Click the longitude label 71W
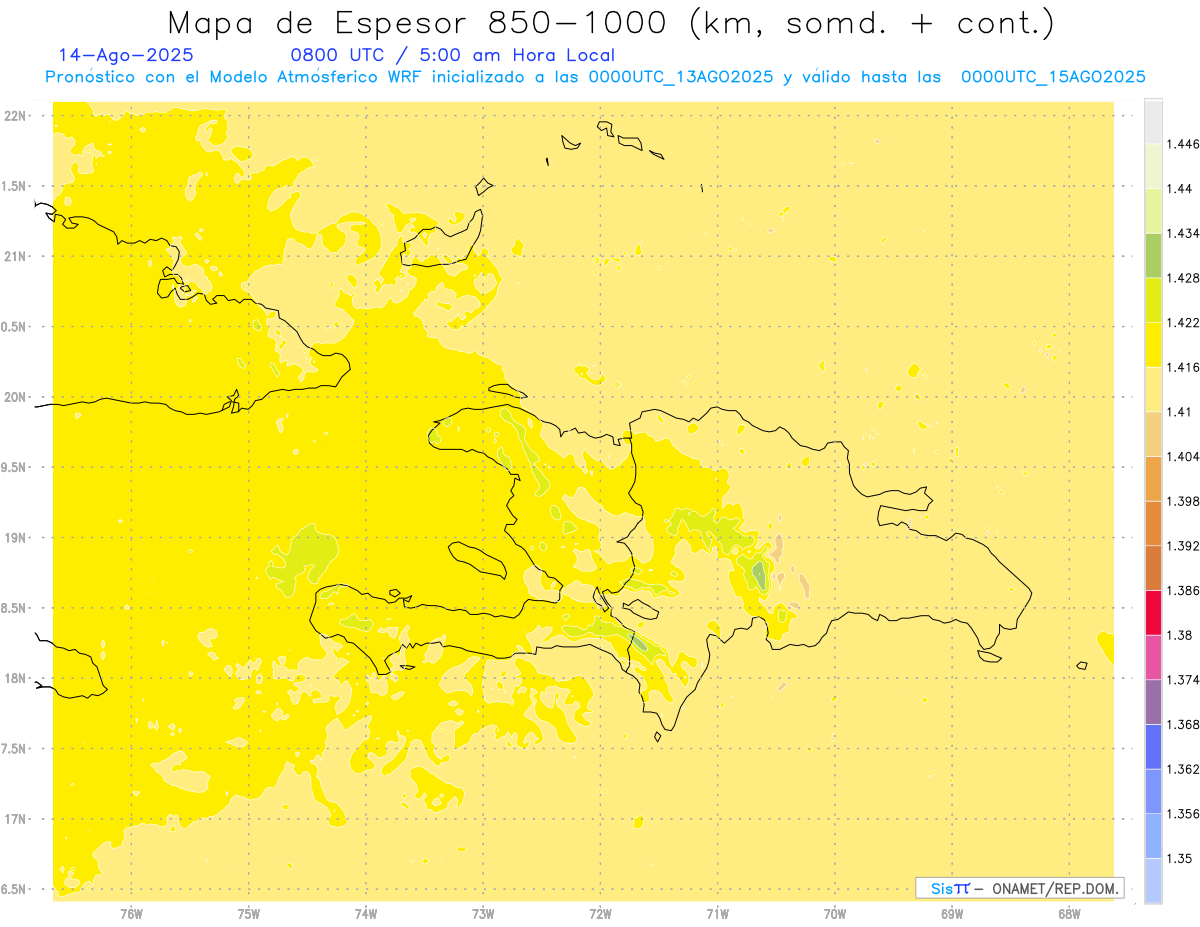This screenshot has width=1200, height=927. tap(717, 913)
